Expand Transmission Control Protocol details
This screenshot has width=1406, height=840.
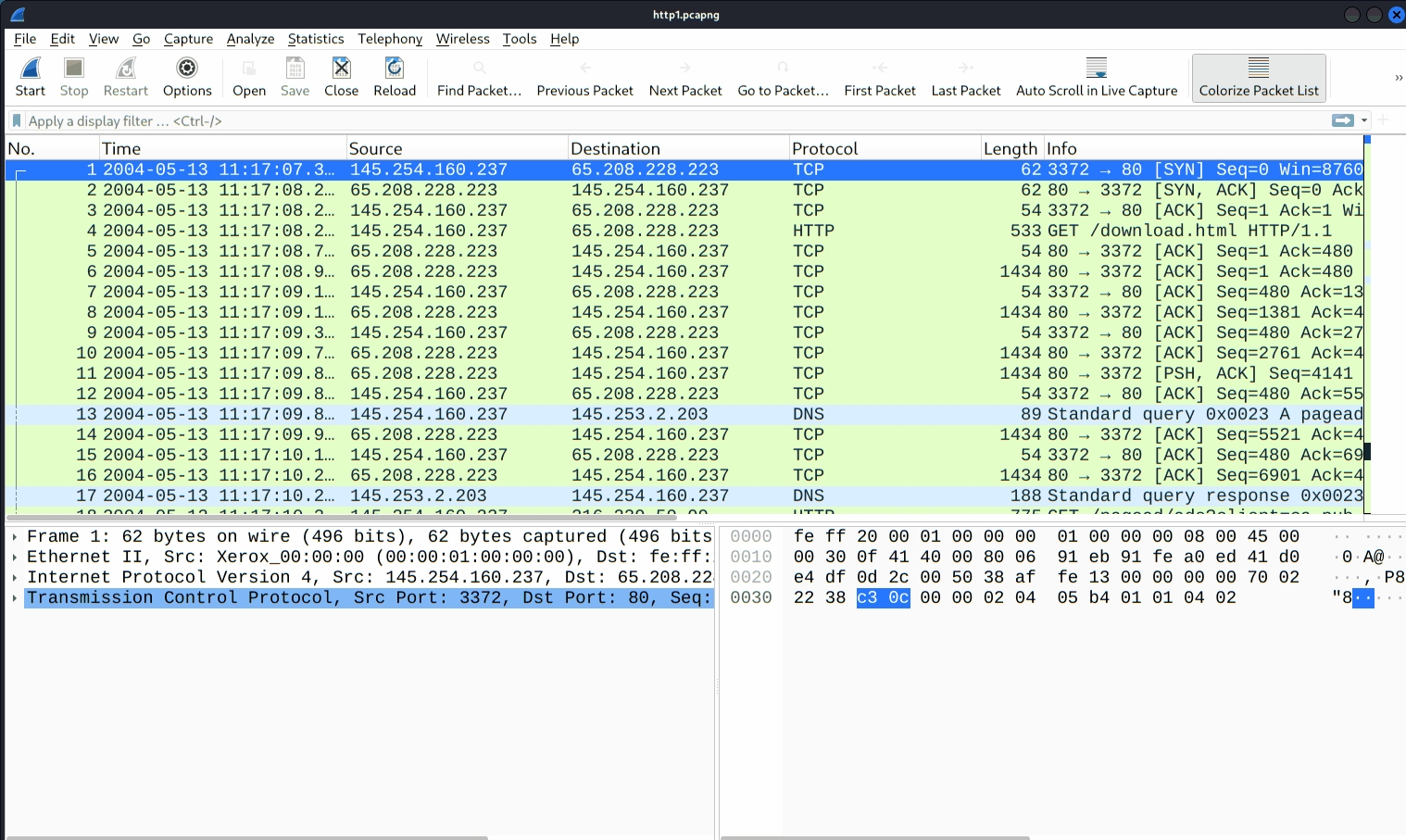tap(15, 598)
